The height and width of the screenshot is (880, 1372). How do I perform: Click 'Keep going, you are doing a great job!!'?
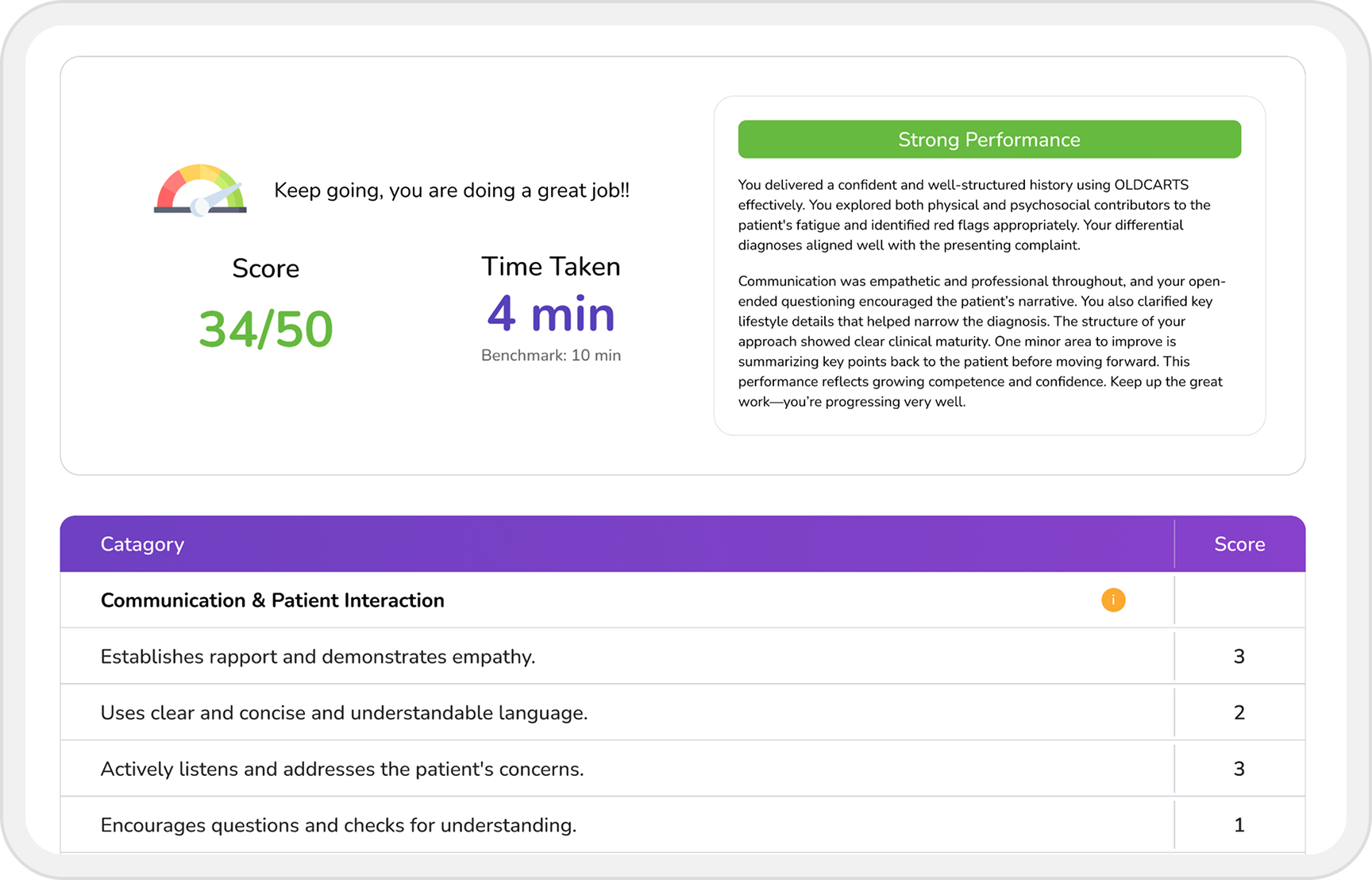tap(452, 191)
